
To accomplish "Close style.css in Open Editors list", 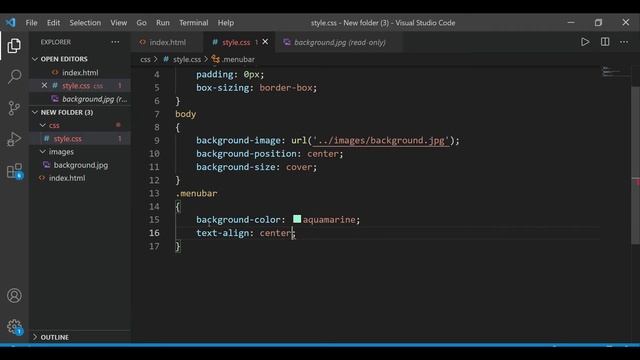I will click(44, 85).
